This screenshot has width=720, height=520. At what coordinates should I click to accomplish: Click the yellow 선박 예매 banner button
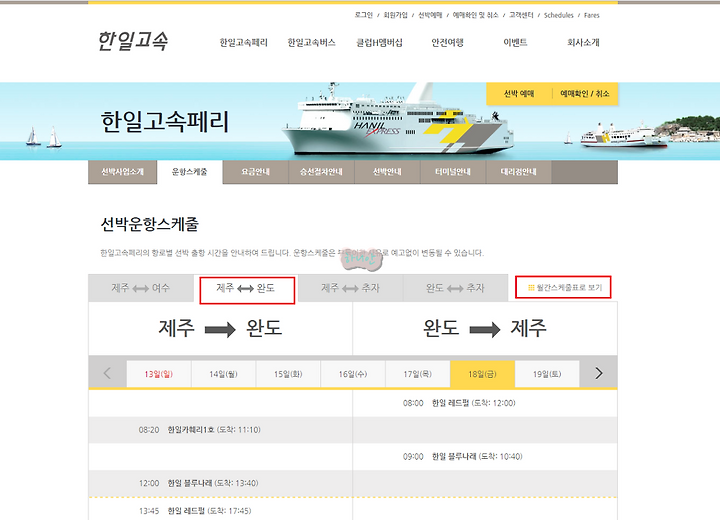pyautogui.click(x=519, y=94)
